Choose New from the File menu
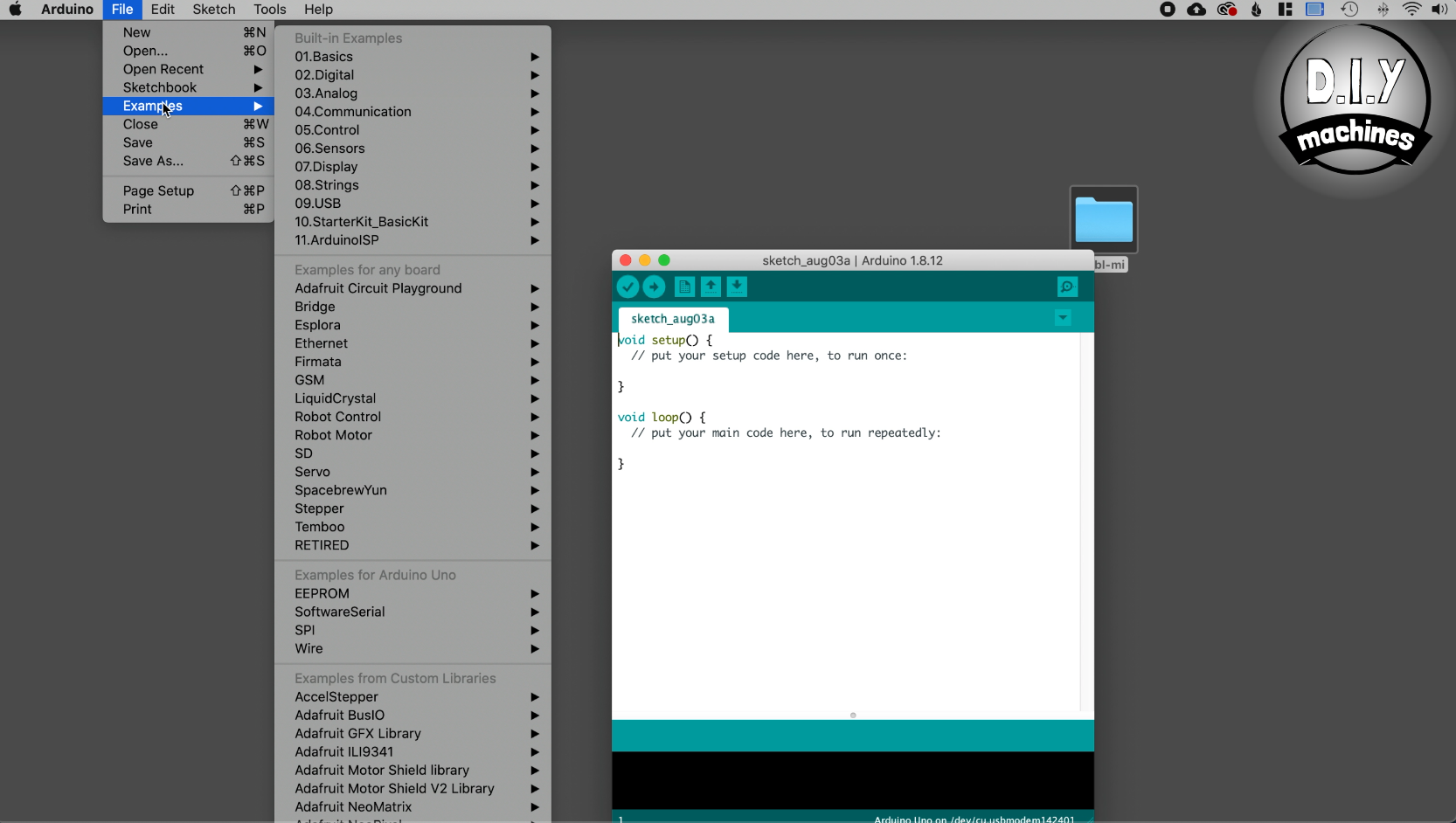This screenshot has width=1456, height=823. (x=189, y=32)
